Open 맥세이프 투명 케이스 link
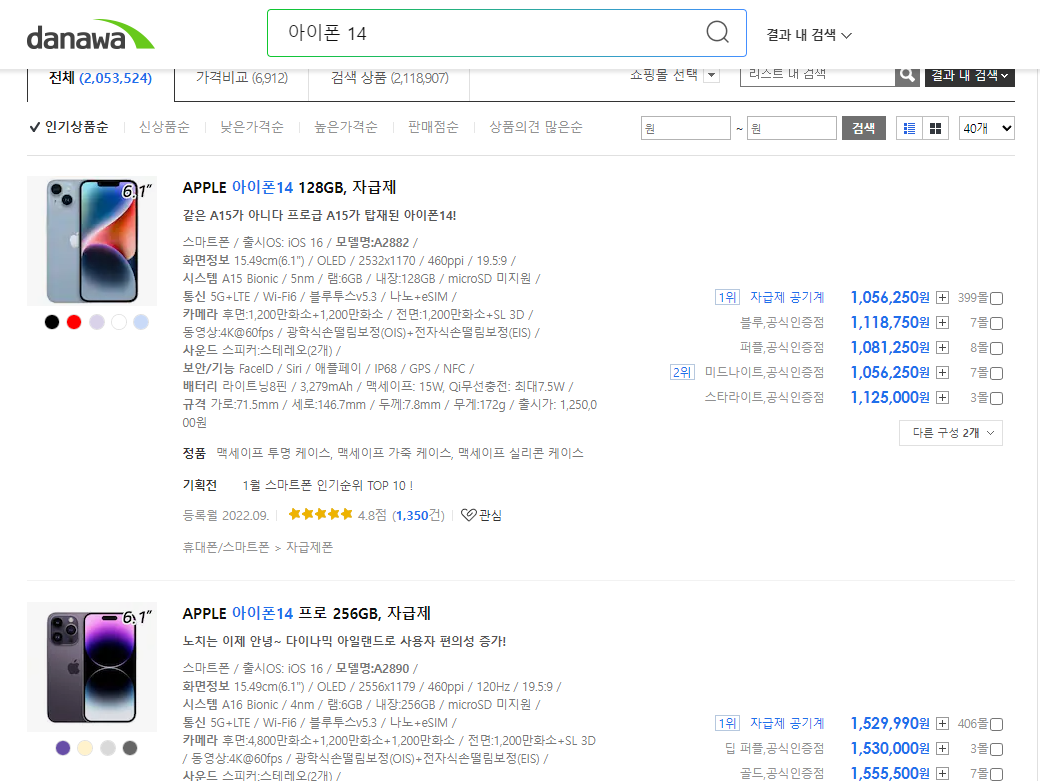 pos(273,453)
